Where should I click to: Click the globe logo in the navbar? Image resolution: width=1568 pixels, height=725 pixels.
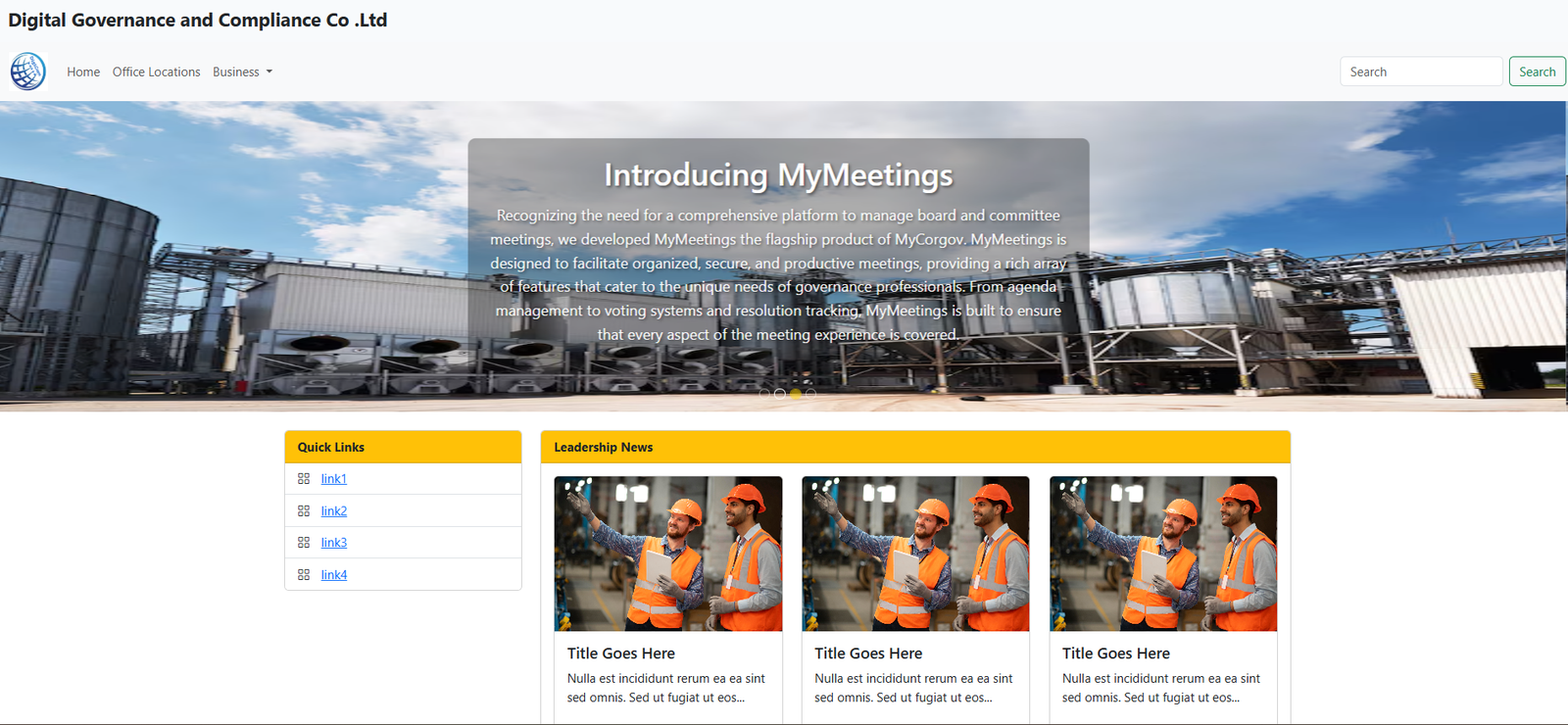coord(28,72)
